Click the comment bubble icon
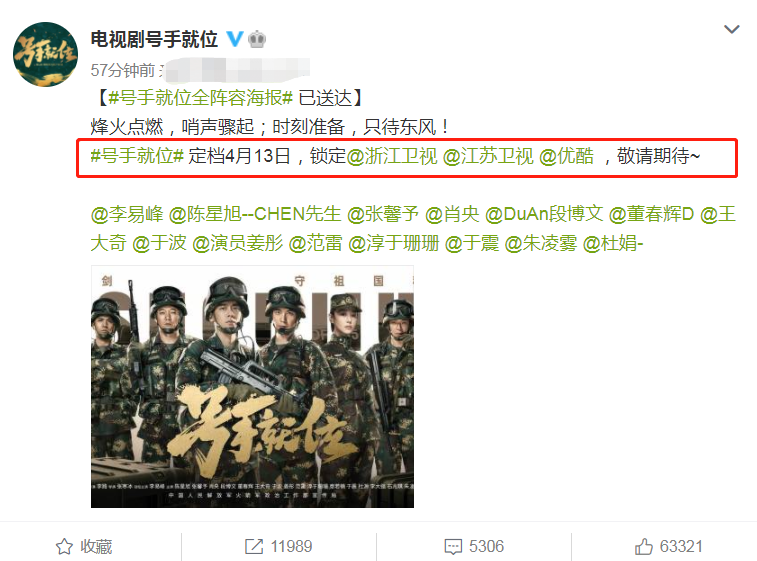The image size is (757, 561). [453, 547]
